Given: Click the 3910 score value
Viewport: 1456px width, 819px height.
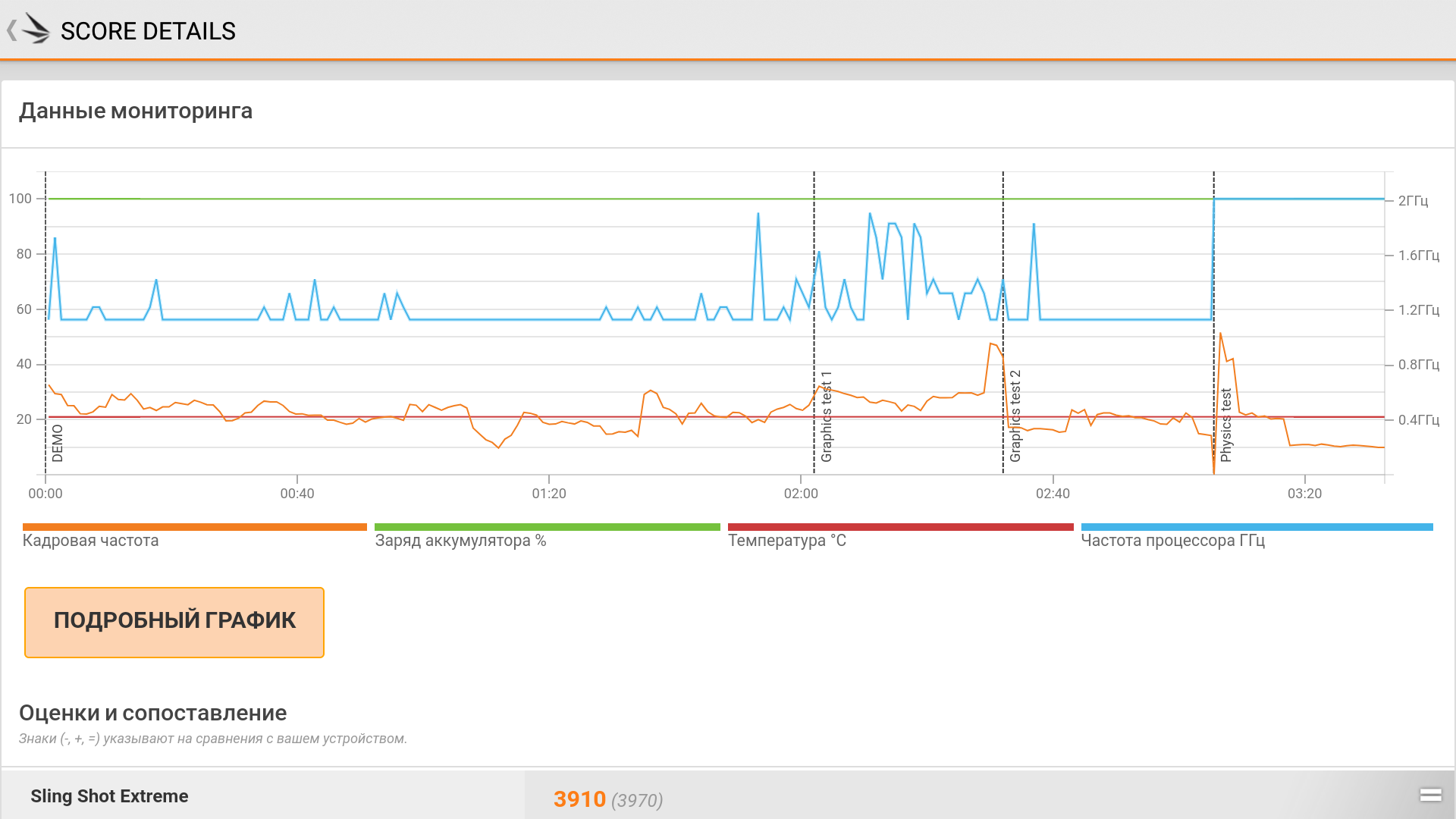Looking at the screenshot, I should [579, 799].
